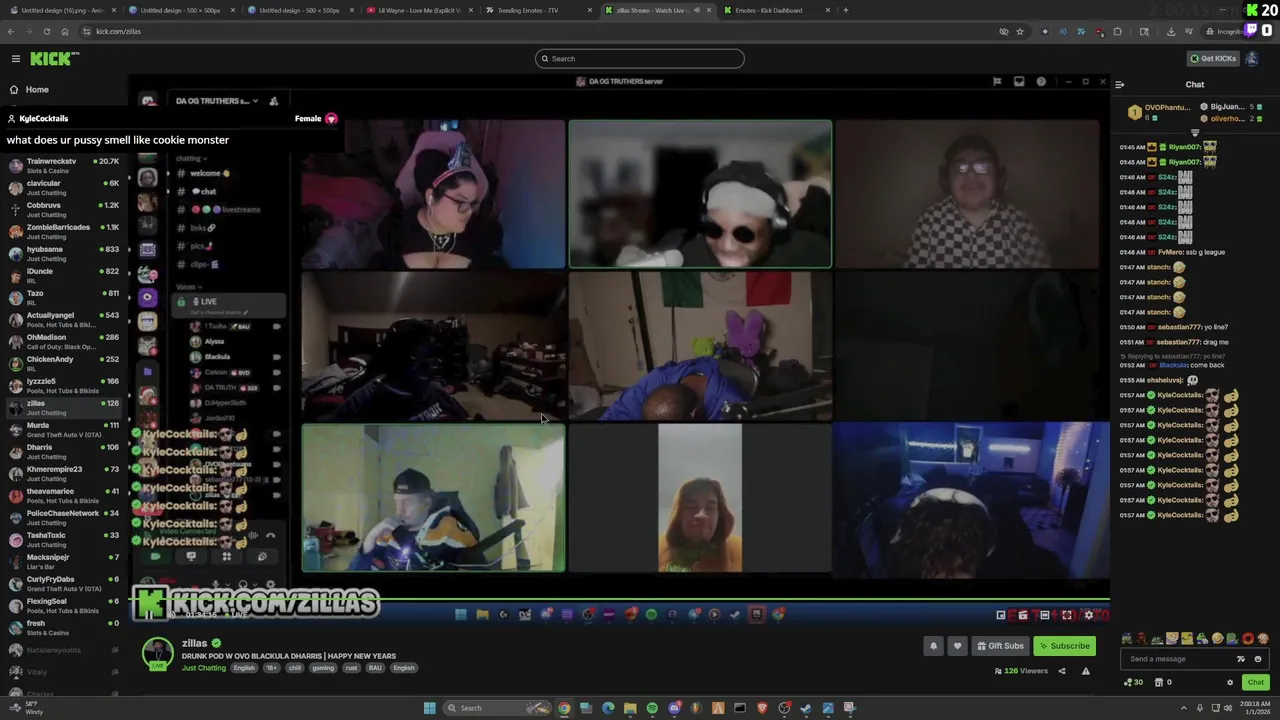
Task: Click the Gift Subs button
Action: pyautogui.click(x=1000, y=646)
